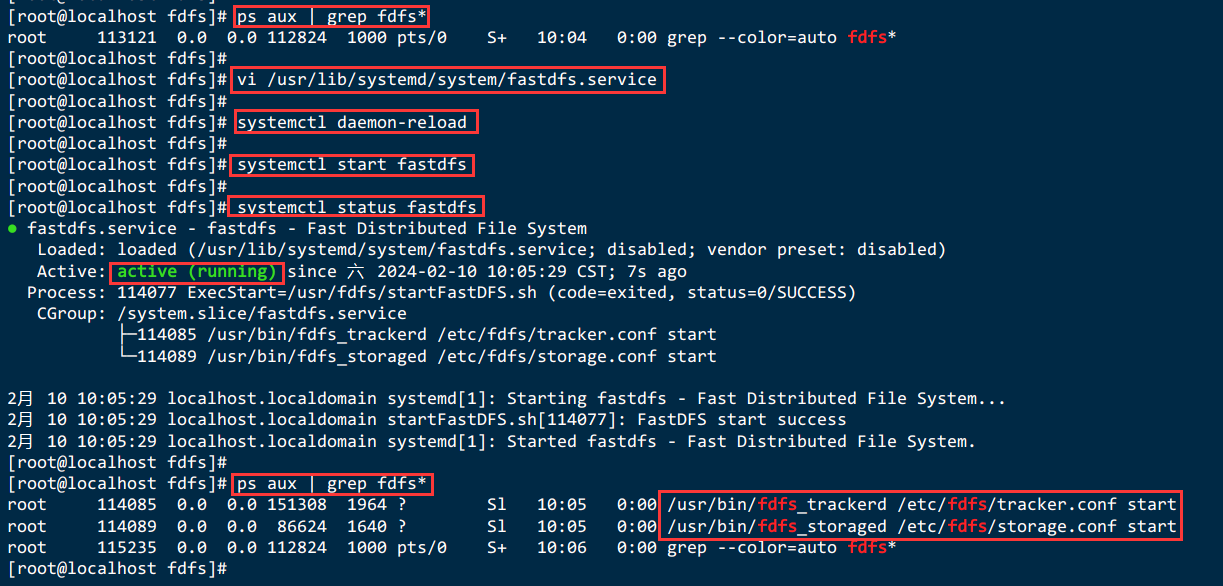Viewport: 1223px width, 586px height.
Task: Click the 'systemctl status fastdfs' command
Action: 357,208
